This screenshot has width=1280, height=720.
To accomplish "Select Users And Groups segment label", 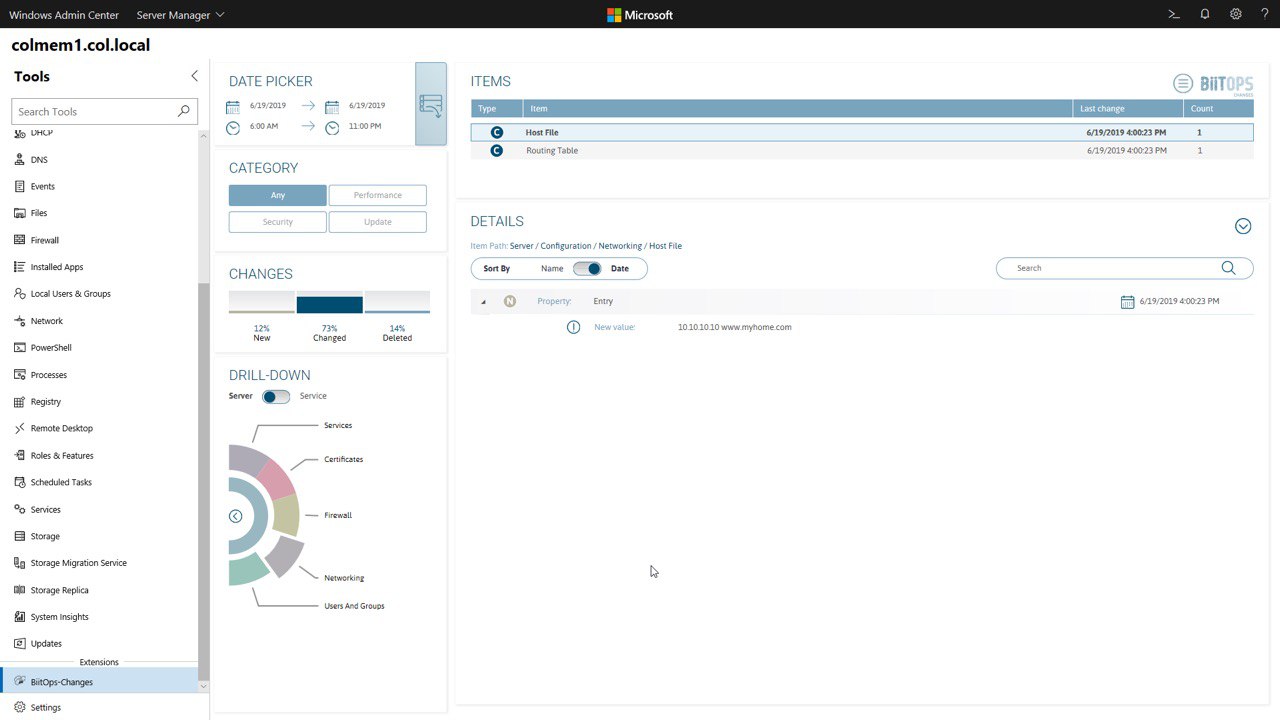I will pyautogui.click(x=354, y=606).
